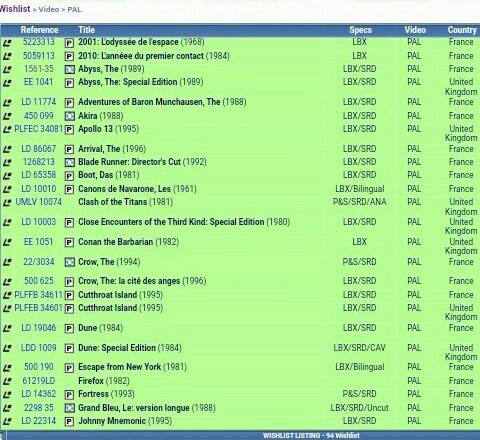This screenshot has height=440, width=480.
Task: Sort the list by Title header
Action: click(x=86, y=30)
